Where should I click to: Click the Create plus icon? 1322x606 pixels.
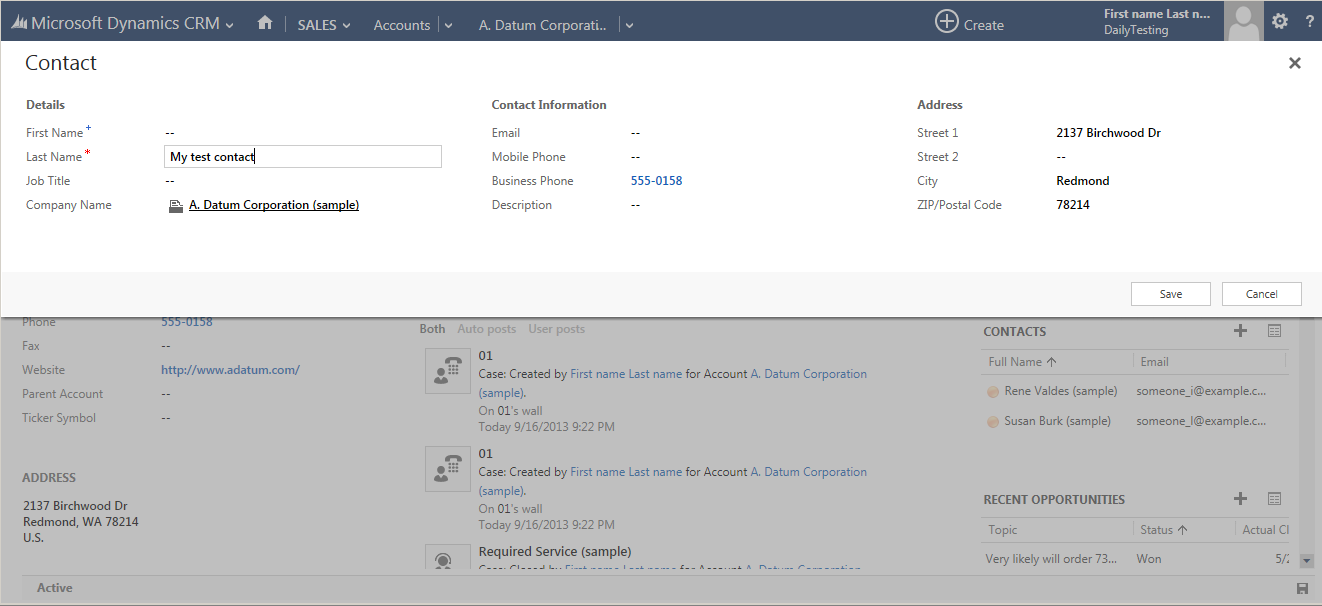(947, 21)
